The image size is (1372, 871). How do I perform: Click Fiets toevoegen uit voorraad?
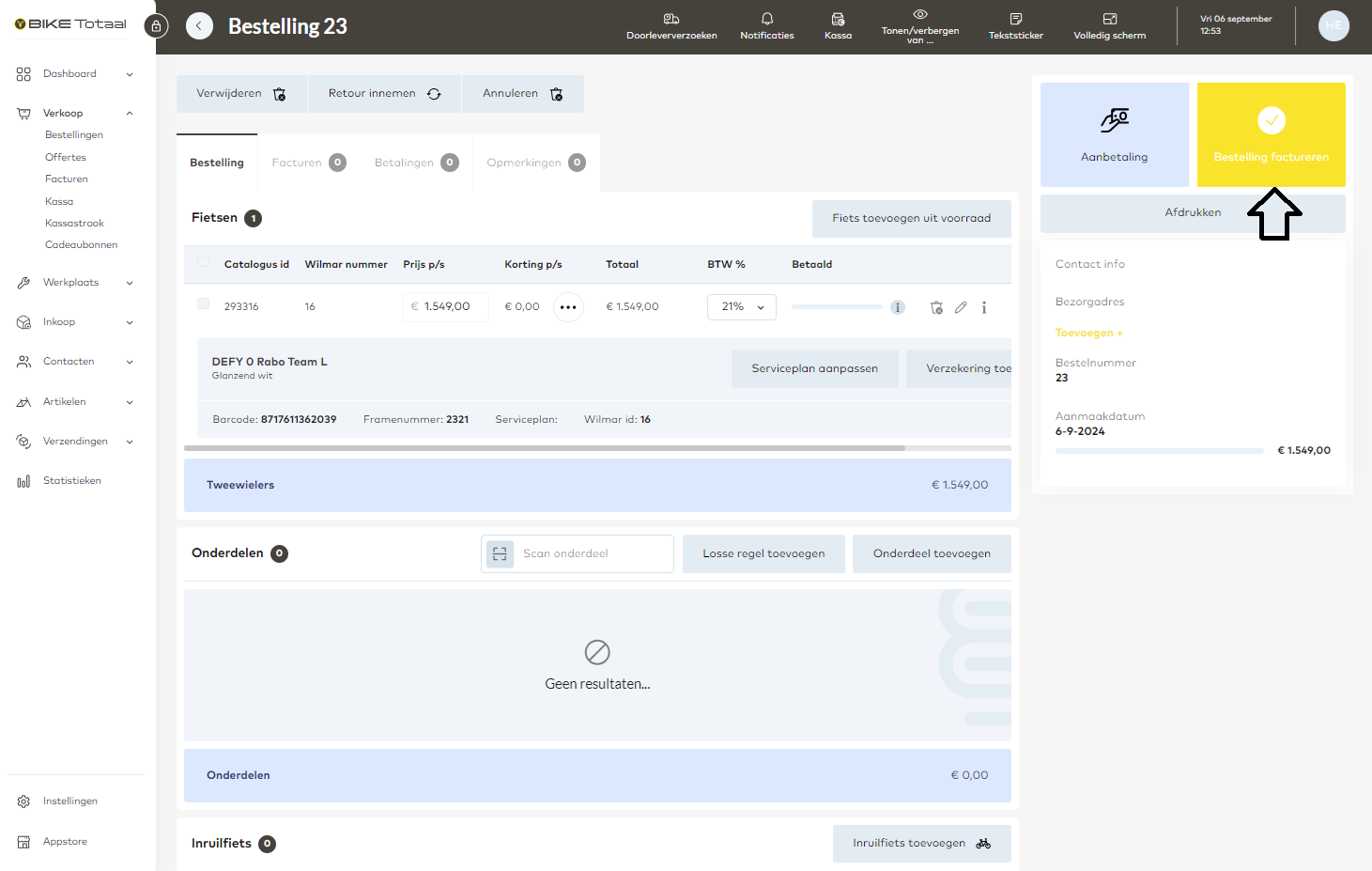pos(911,218)
